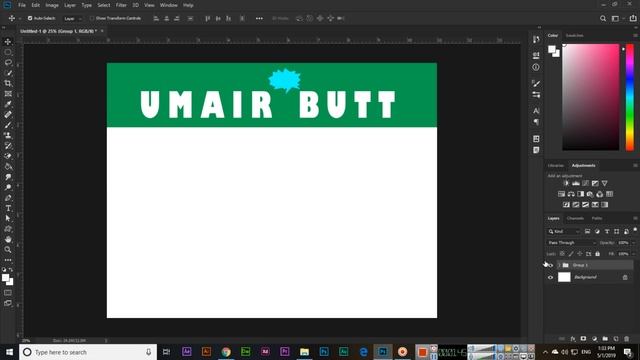
Task: Open the Auto-Select Layer dropdown
Action: (x=73, y=18)
